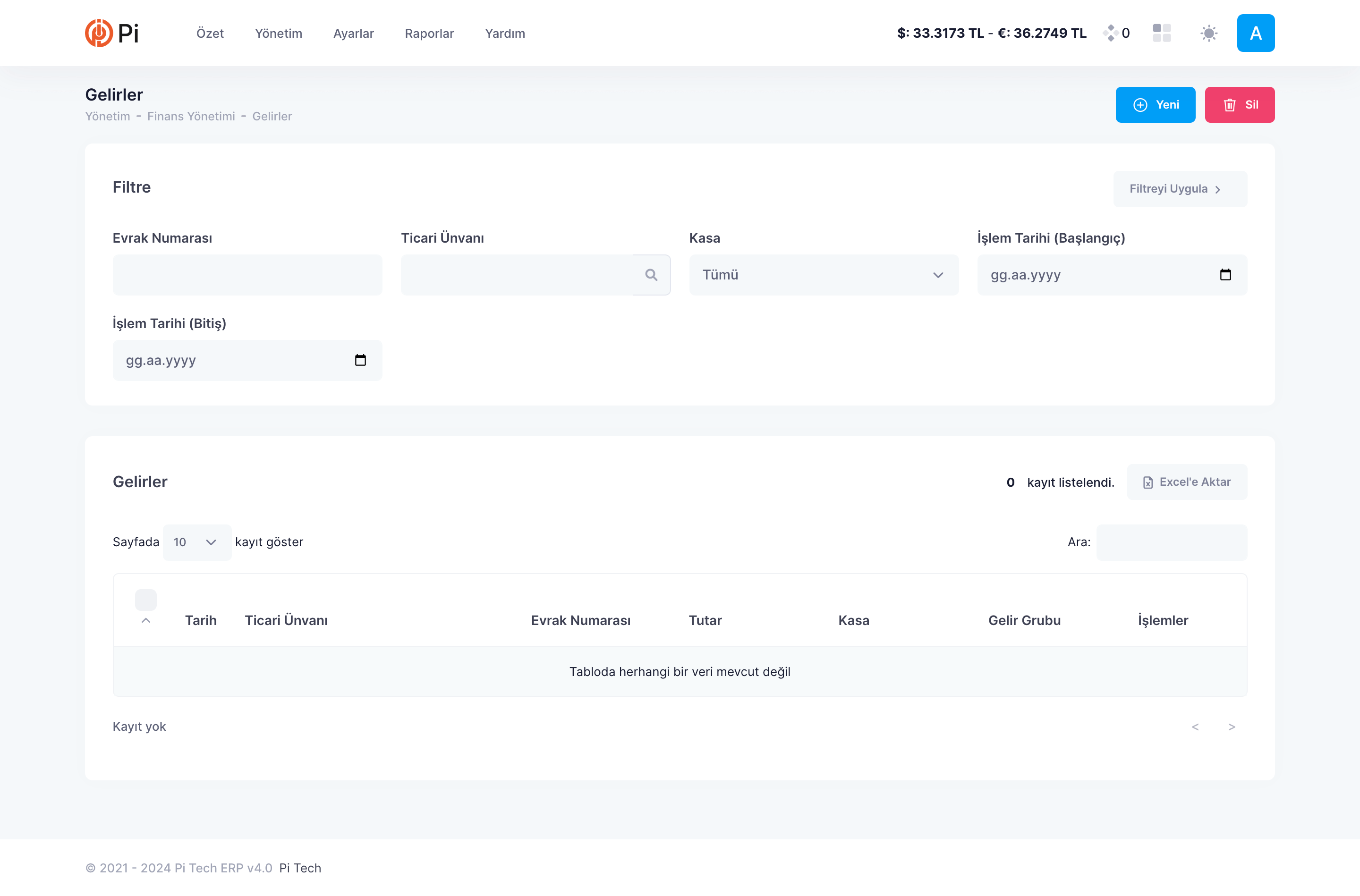Expand the Kasa dropdown
The height and width of the screenshot is (896, 1360).
click(x=824, y=275)
